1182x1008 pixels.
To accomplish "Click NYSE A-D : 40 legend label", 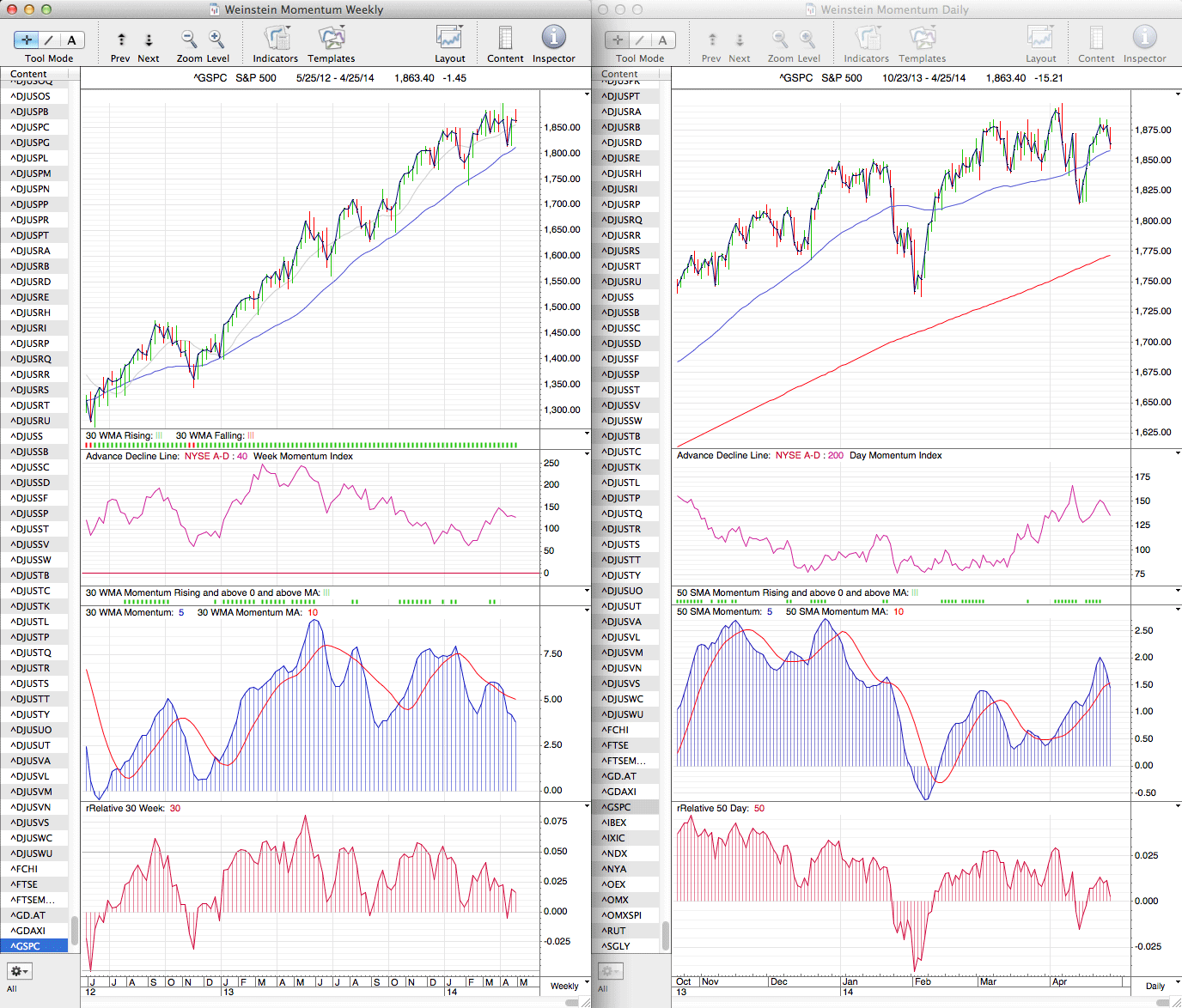I will coord(216,456).
